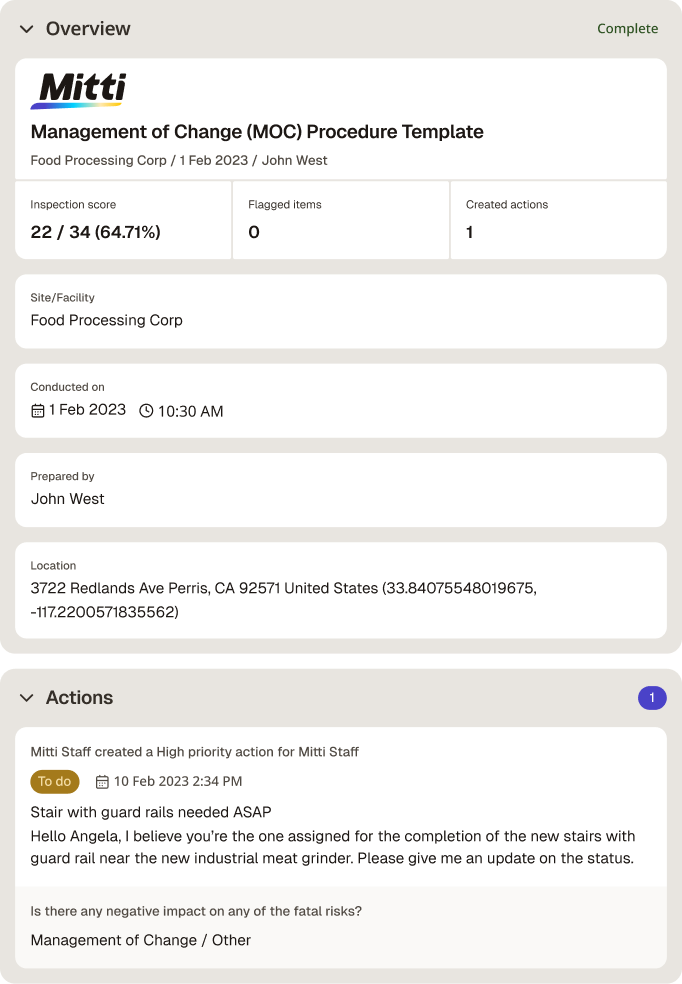Click the calendar icon beside 1 Feb 2023
This screenshot has height=984, width=682.
click(38, 411)
